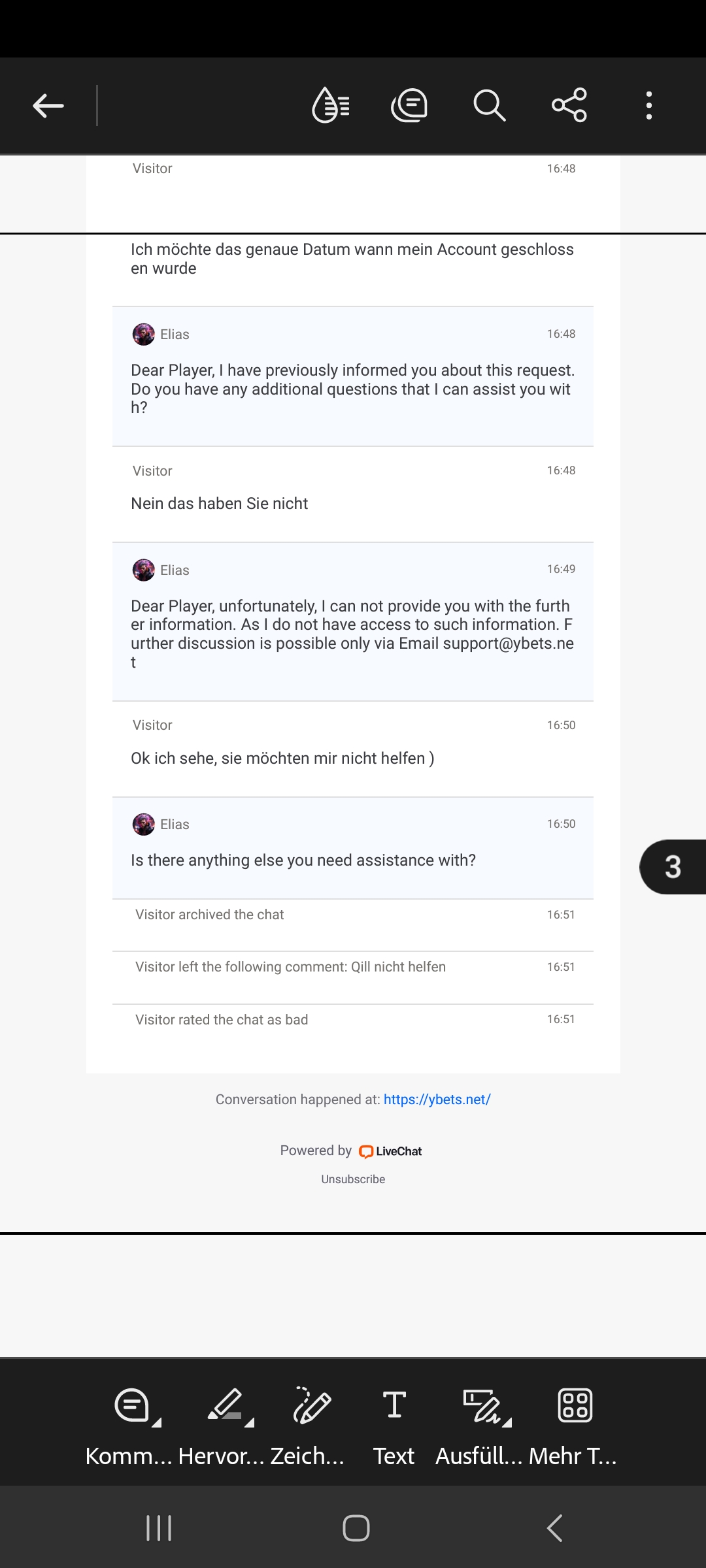706x1568 pixels.
Task: Open the search magnifier icon
Action: click(x=490, y=105)
